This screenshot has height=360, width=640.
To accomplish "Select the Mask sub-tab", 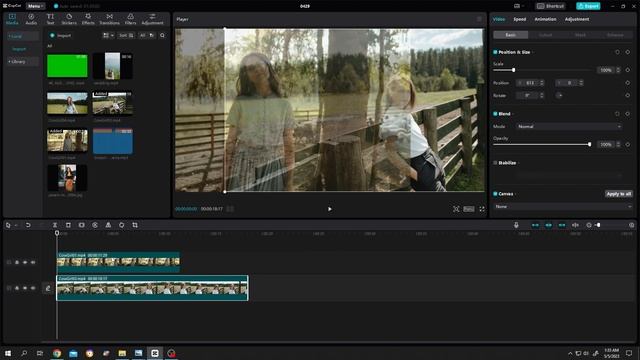I will (580, 35).
